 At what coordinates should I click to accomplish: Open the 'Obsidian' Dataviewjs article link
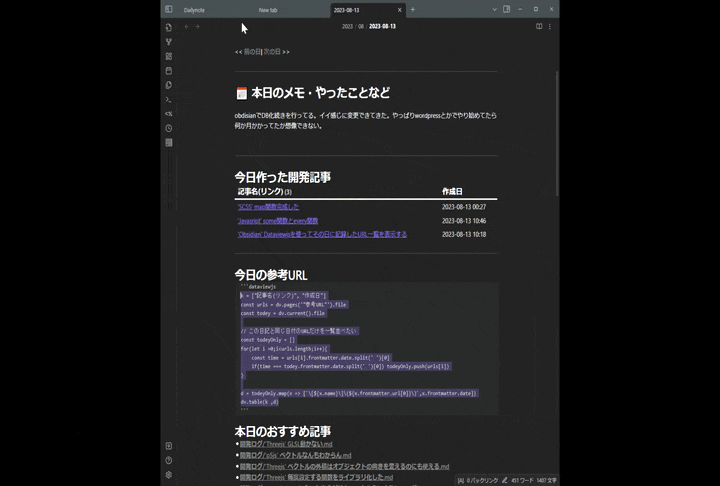coord(322,234)
